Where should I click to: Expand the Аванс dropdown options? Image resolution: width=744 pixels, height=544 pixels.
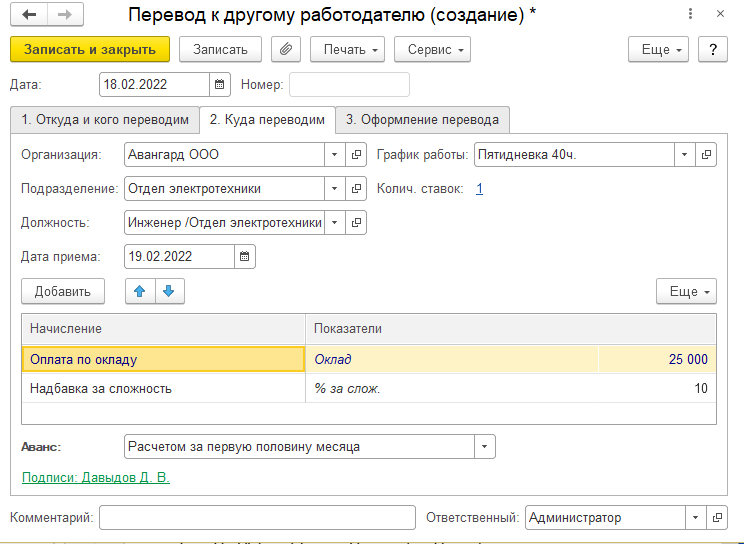[x=485, y=446]
